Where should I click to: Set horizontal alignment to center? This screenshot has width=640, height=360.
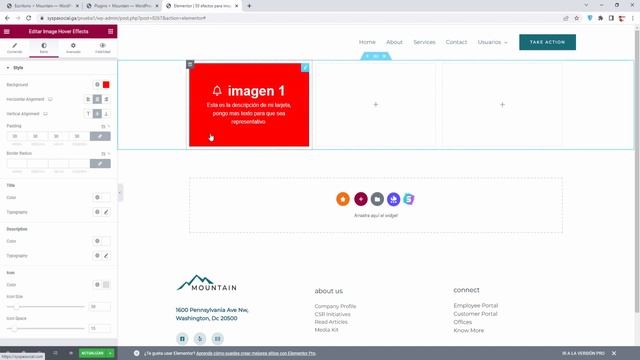97,99
